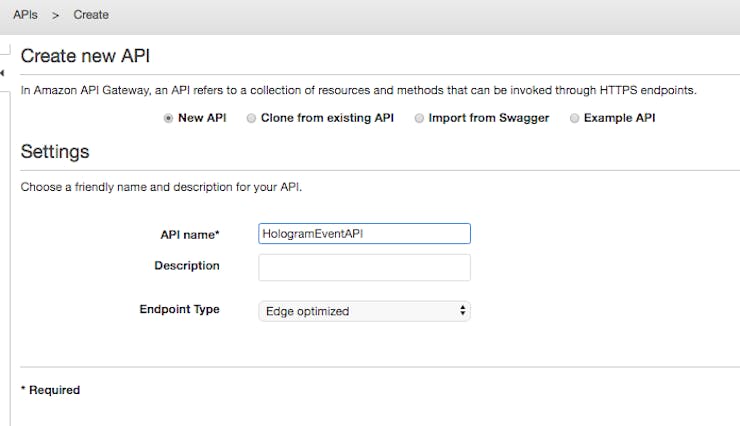This screenshot has width=740, height=426.
Task: Click the breadcrumb separator arrow after APIs
Action: coord(55,16)
